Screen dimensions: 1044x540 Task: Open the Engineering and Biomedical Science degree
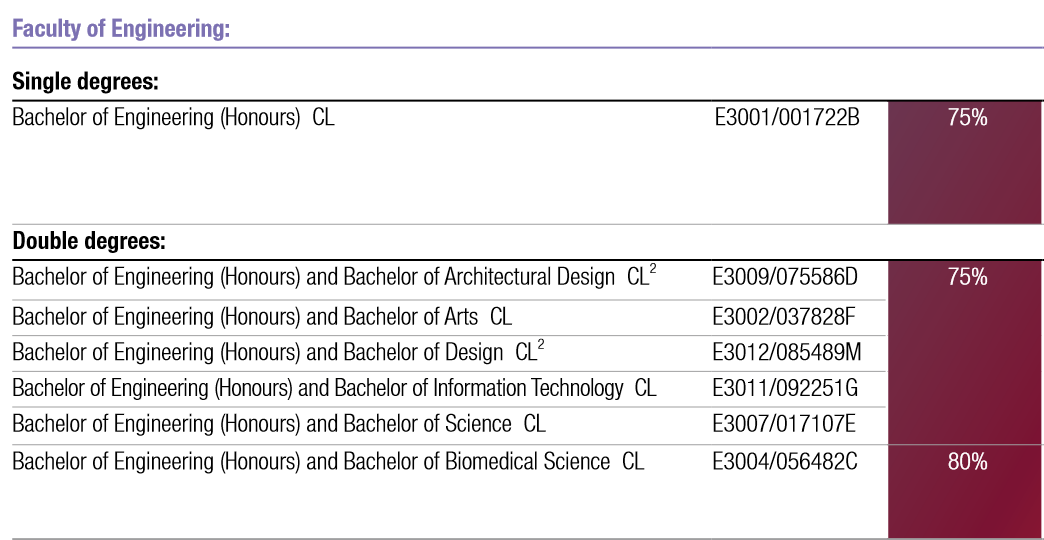(x=327, y=461)
